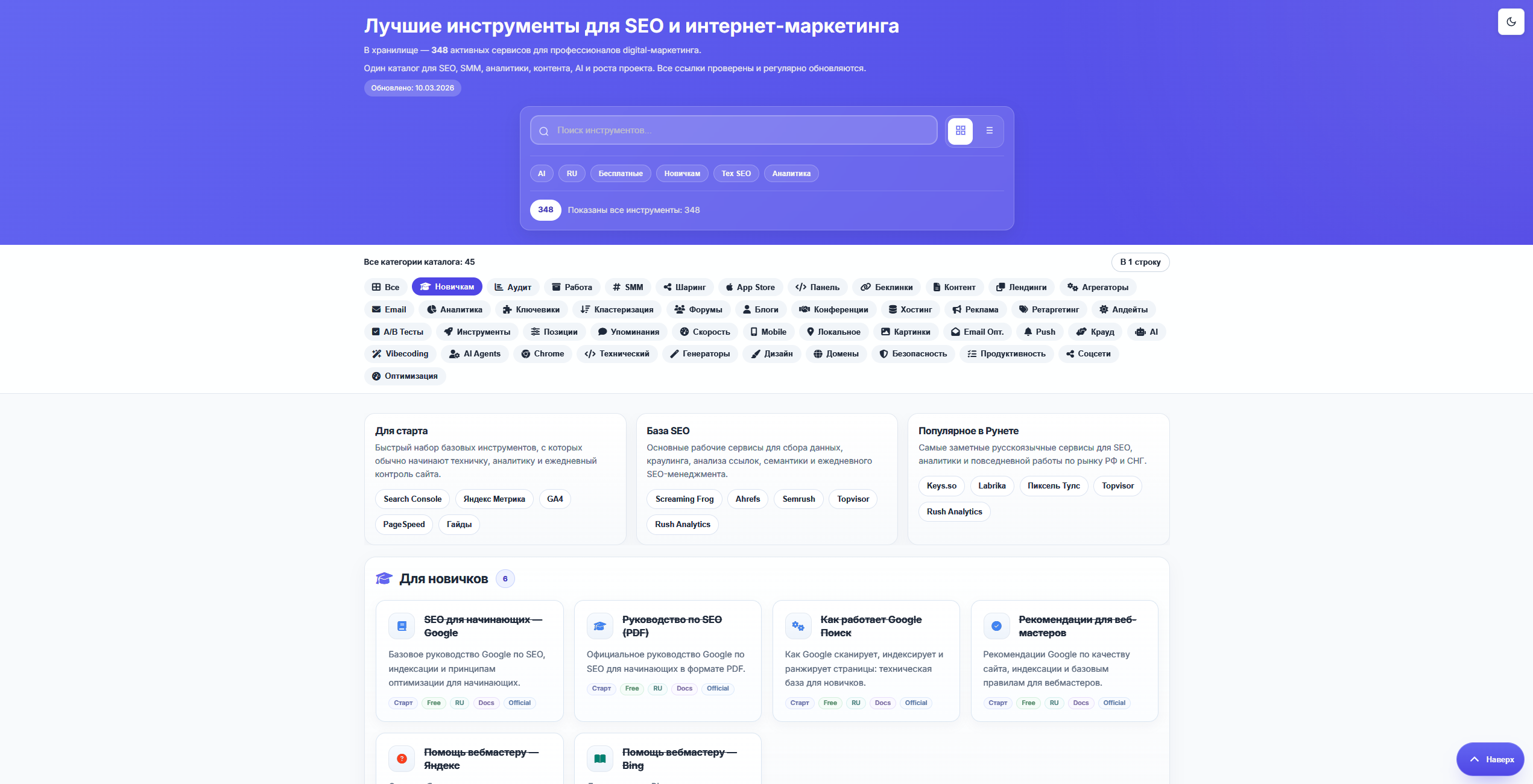This screenshot has width=1533, height=784.
Task: Select the Все category tab
Action: (x=386, y=287)
